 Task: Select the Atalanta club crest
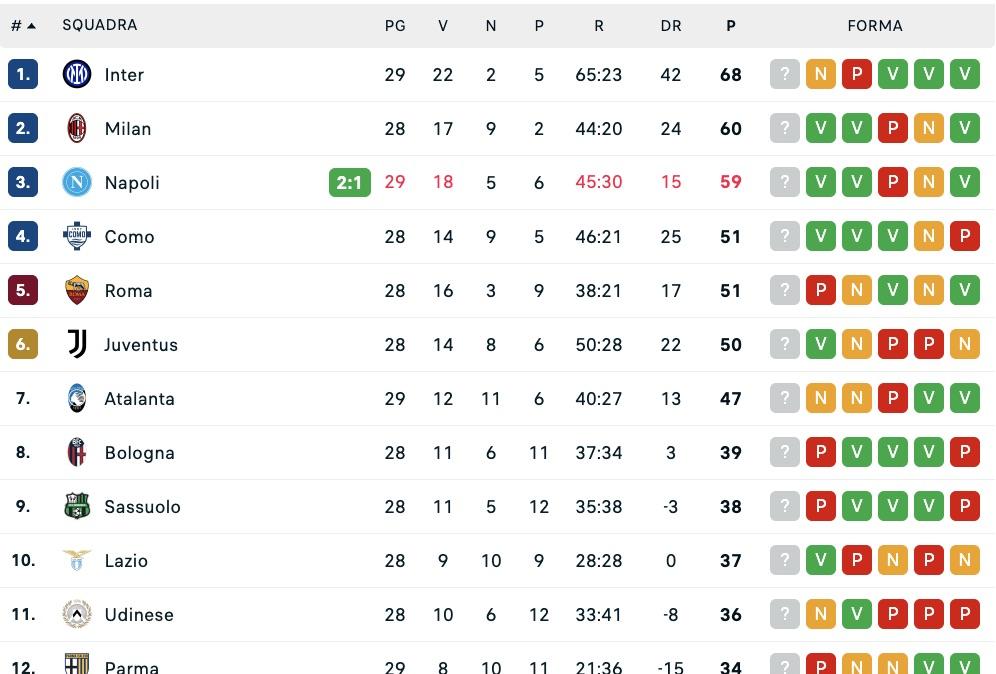pyautogui.click(x=77, y=398)
